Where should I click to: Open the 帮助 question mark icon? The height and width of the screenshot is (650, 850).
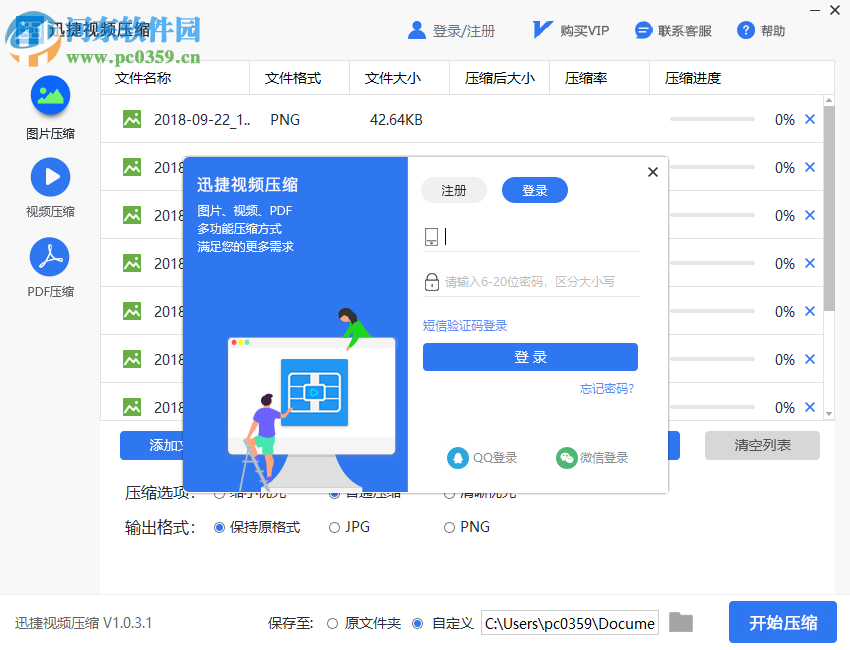pos(746,30)
